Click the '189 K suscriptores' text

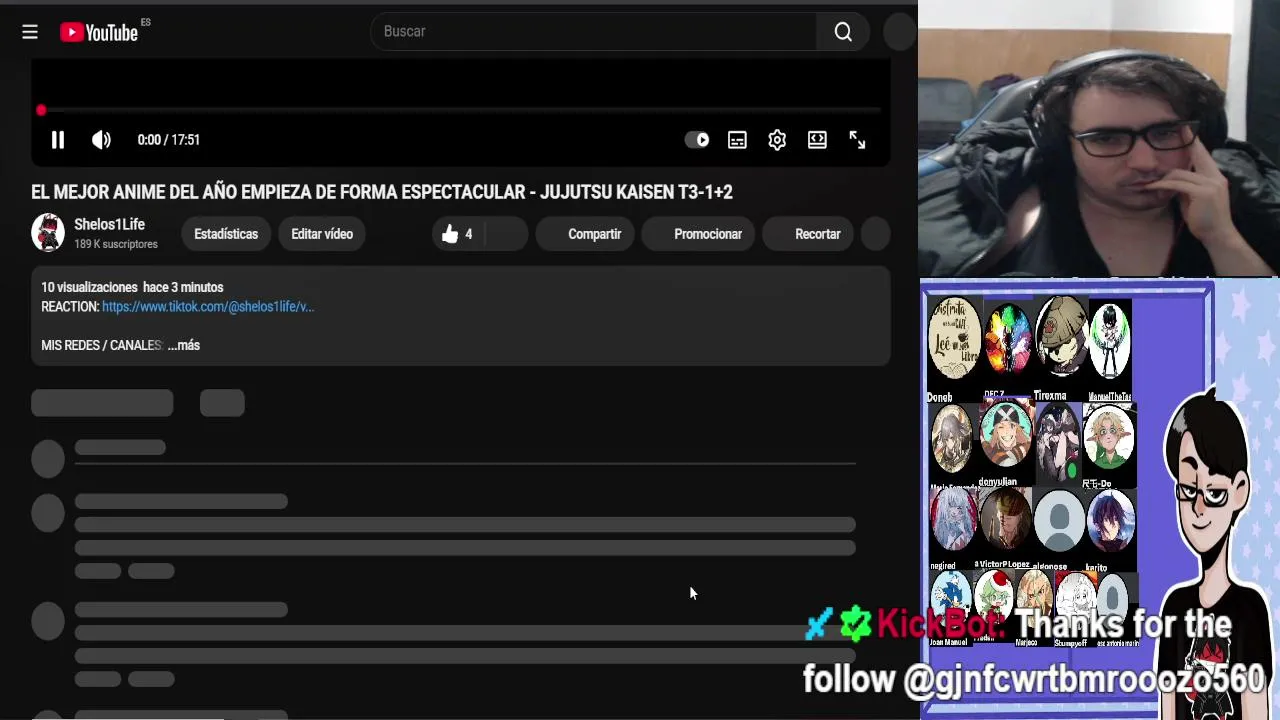tap(116, 244)
